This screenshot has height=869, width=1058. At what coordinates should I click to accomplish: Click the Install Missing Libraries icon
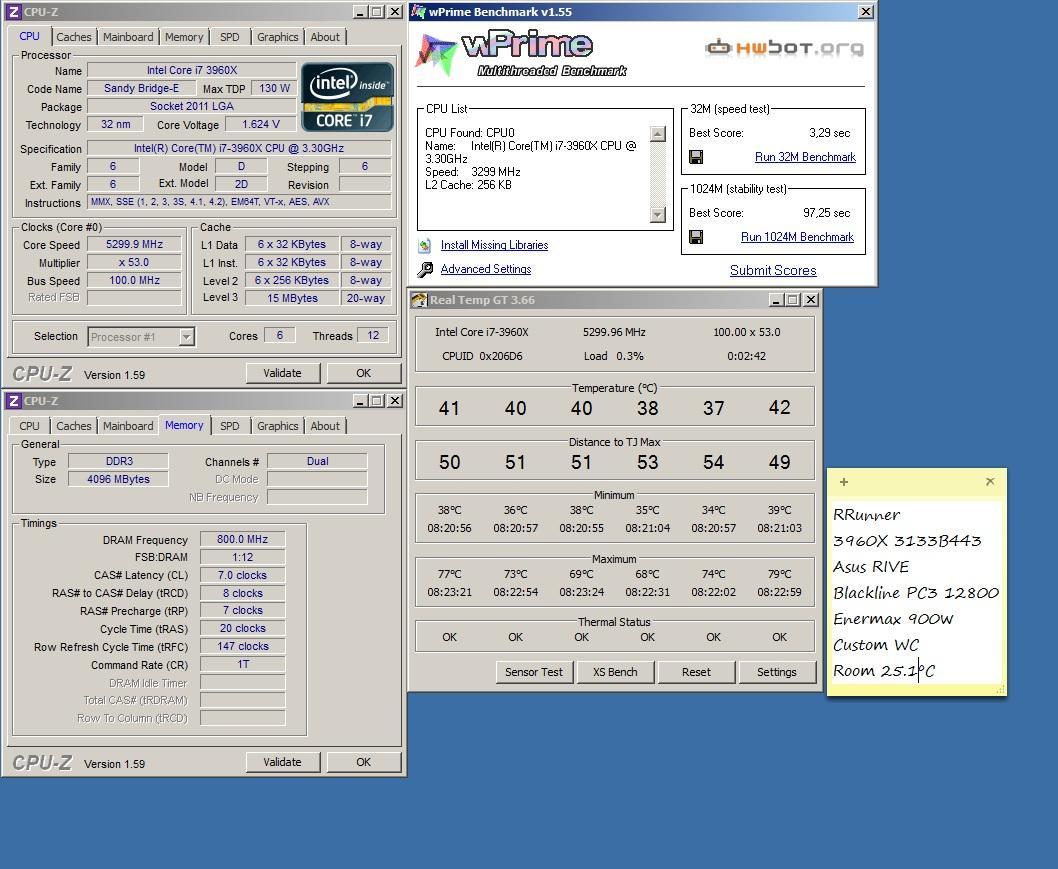click(x=424, y=246)
